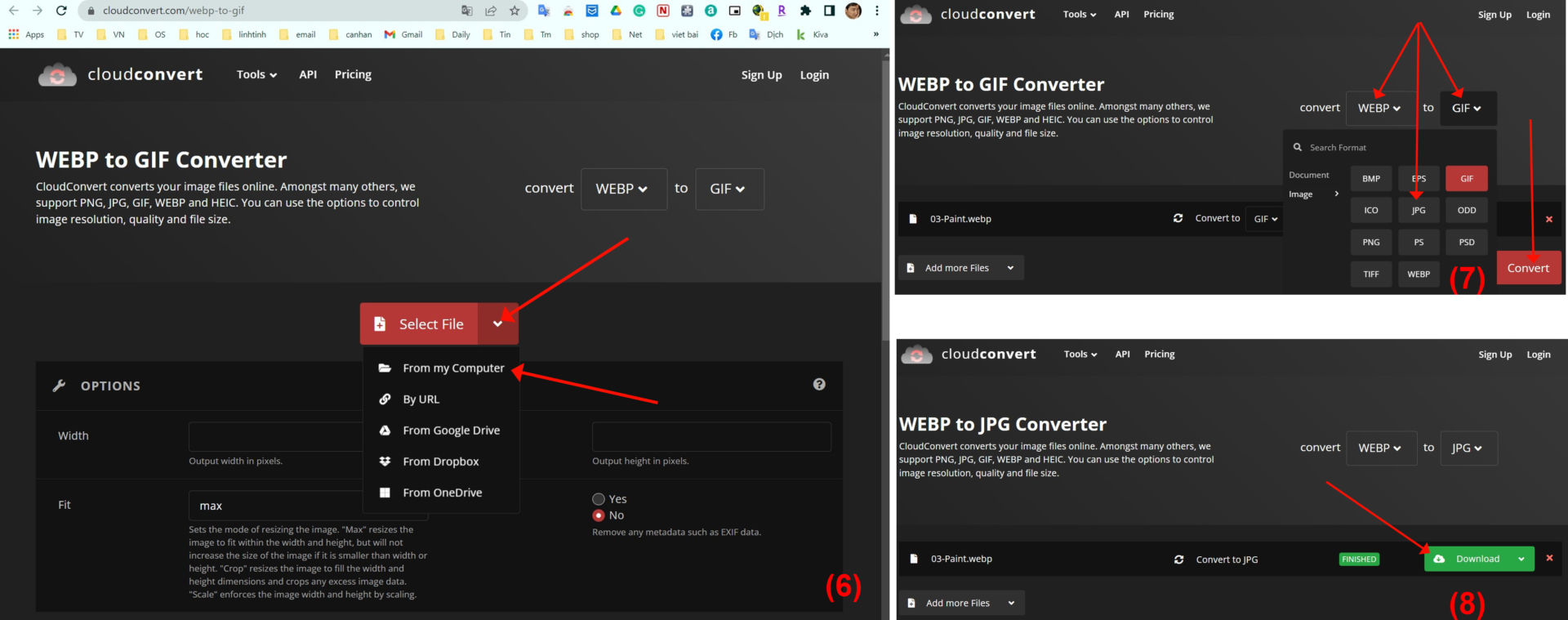Go back using Chrome's back arrow

(x=14, y=11)
